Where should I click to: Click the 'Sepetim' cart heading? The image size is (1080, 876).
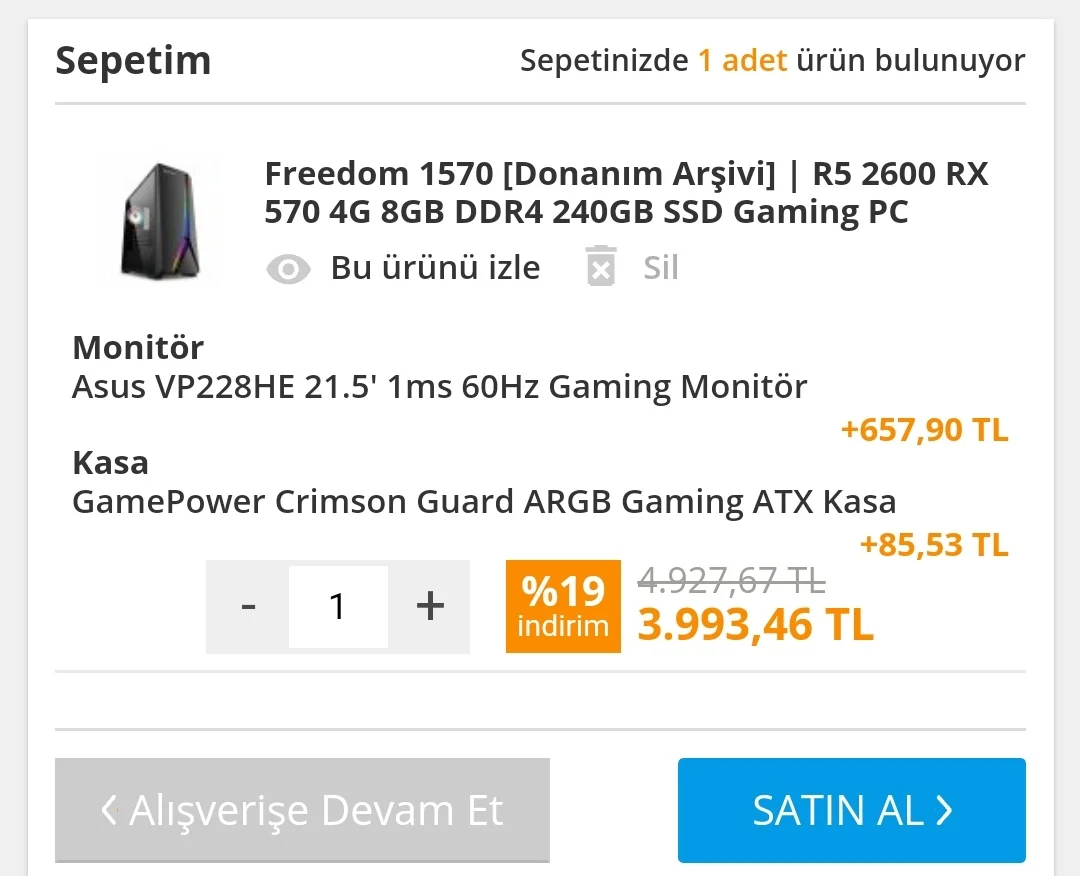pos(133,61)
